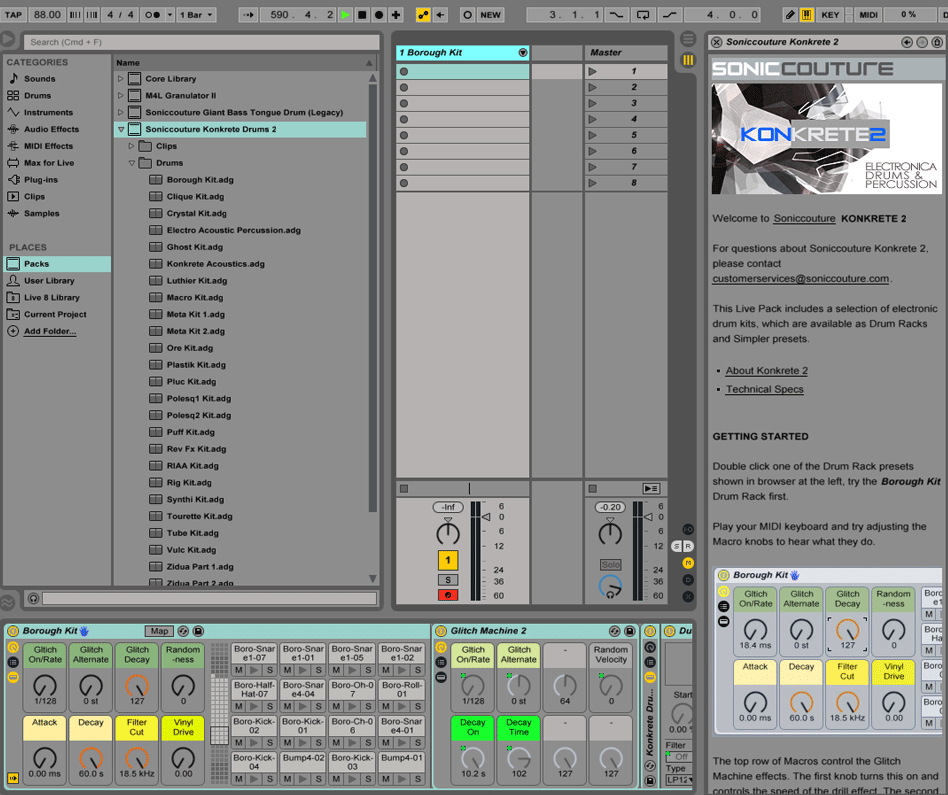Viewport: 948px width, 795px height.
Task: Toggle the Follow arrow button
Action: (x=248, y=15)
